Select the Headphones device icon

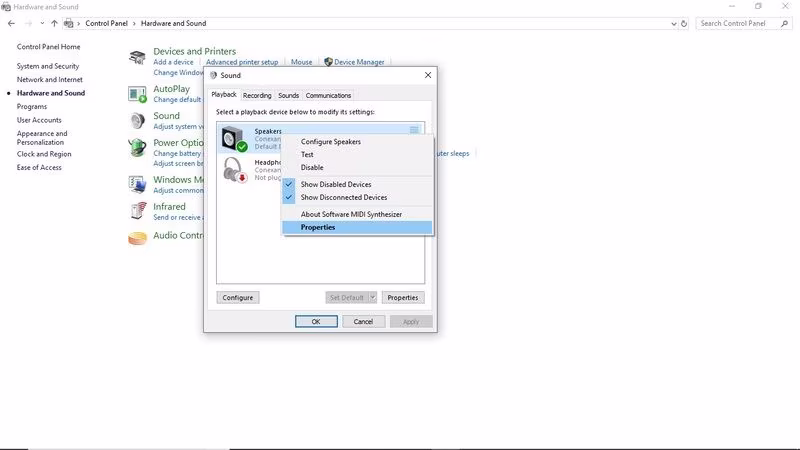coord(235,169)
